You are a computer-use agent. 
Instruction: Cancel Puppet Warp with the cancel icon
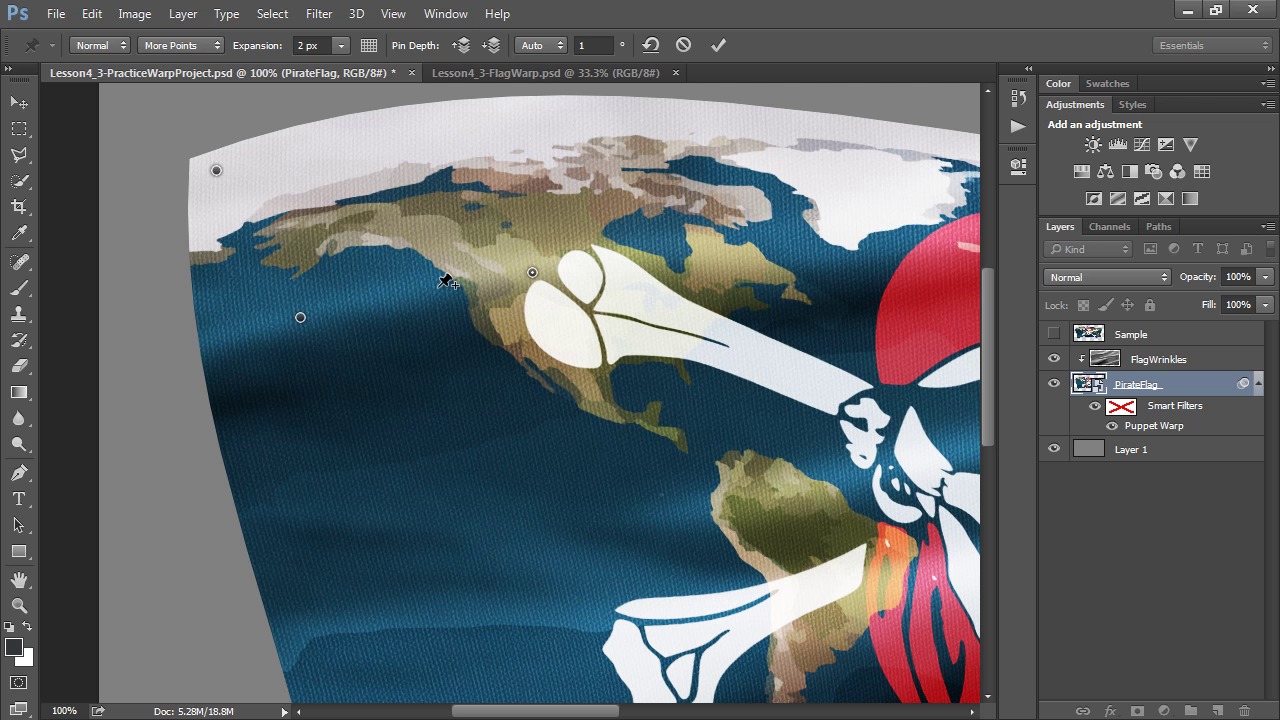pos(683,45)
